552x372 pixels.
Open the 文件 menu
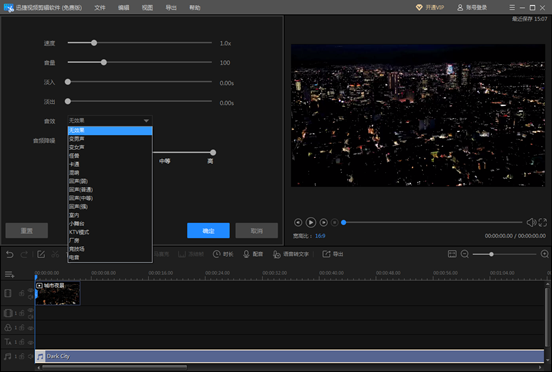tap(100, 7)
